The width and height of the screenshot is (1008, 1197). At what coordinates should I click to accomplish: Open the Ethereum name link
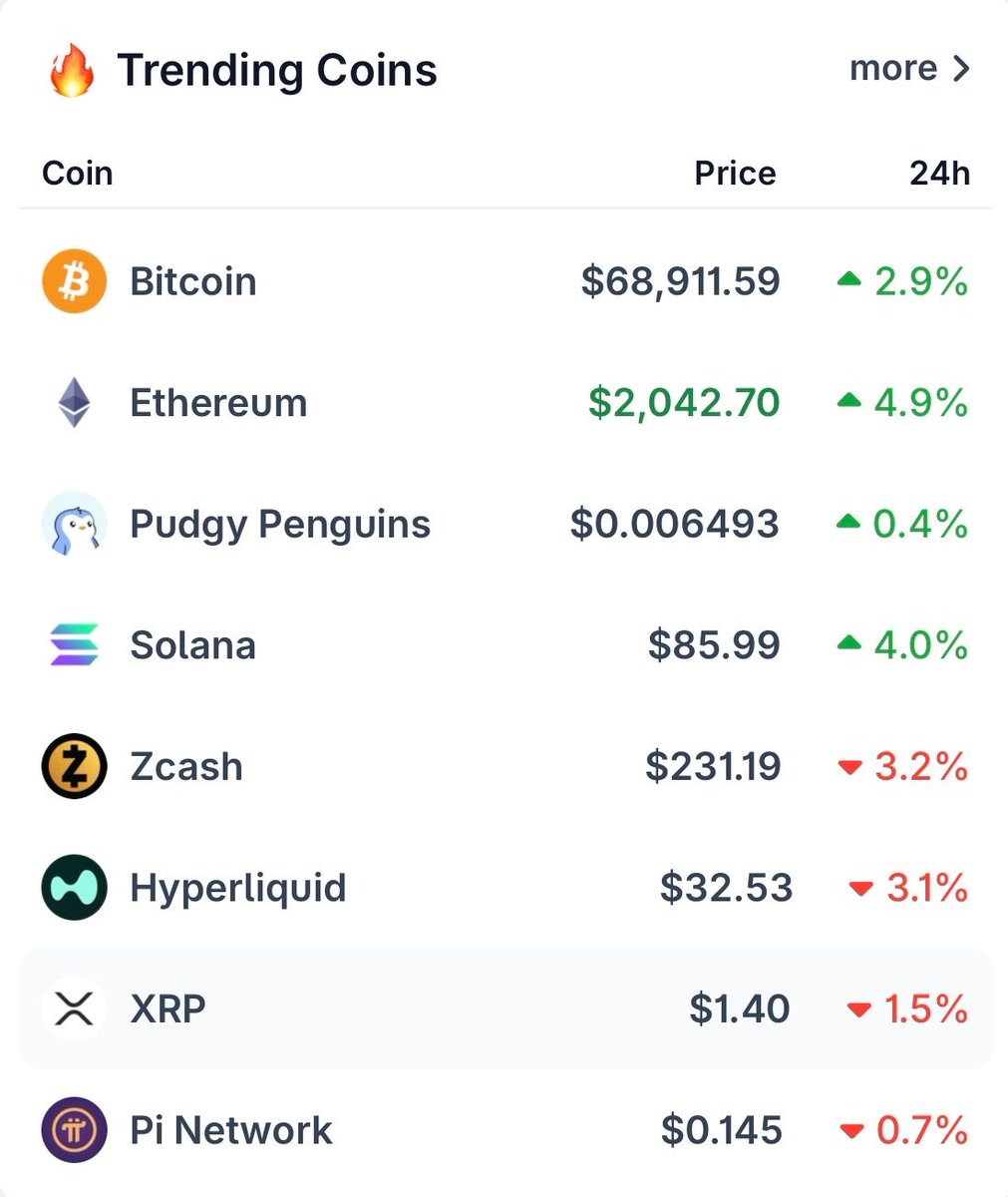218,403
